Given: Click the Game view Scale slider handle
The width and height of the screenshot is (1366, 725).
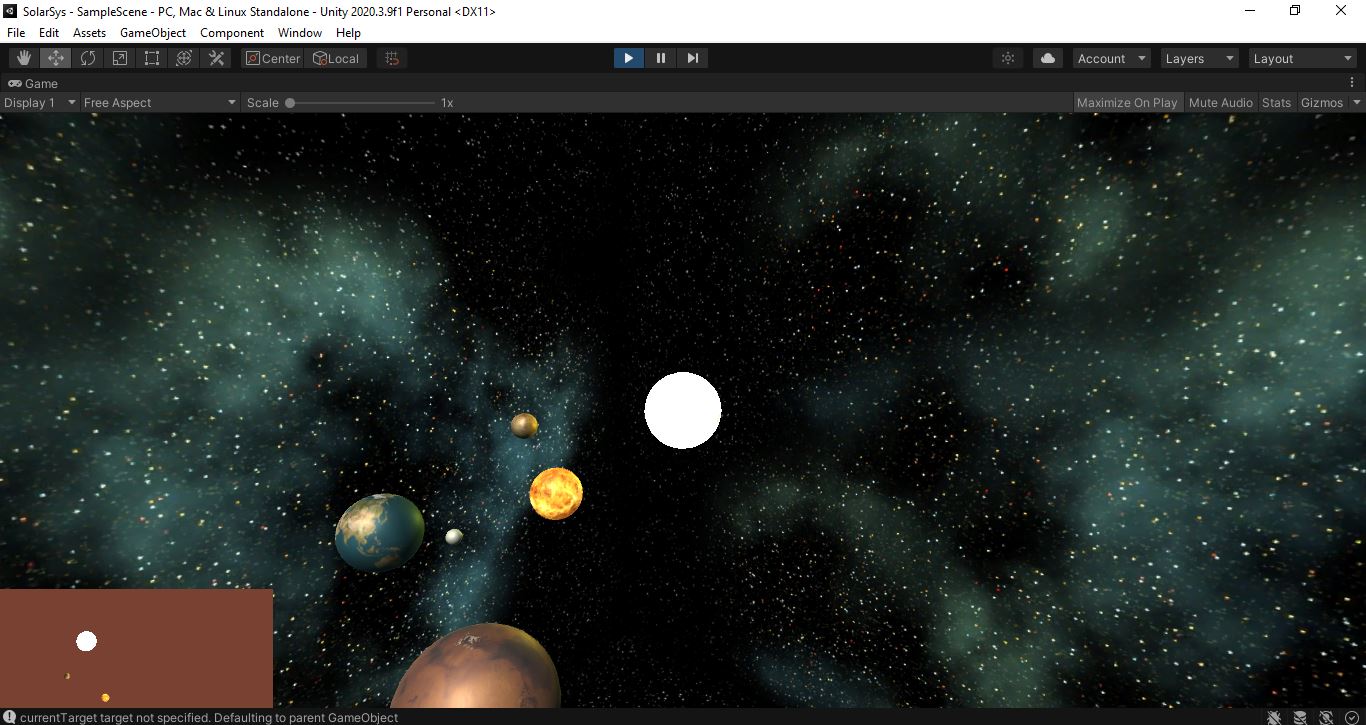Looking at the screenshot, I should [290, 102].
